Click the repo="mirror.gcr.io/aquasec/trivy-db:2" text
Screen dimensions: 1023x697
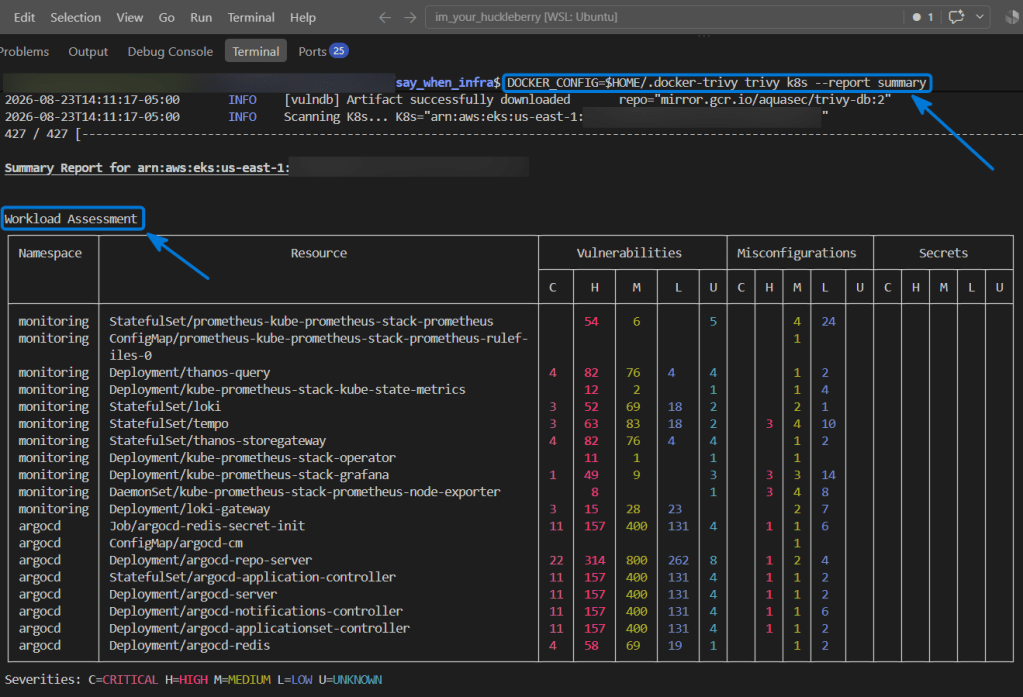755,100
